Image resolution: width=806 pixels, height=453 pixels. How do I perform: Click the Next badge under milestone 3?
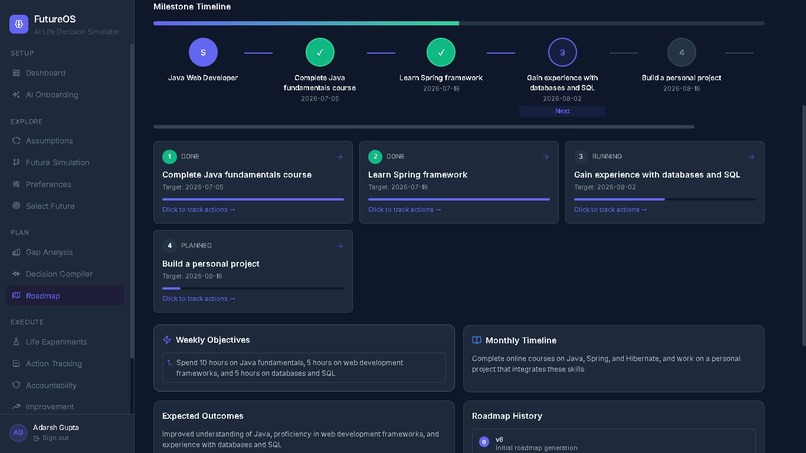tap(562, 111)
